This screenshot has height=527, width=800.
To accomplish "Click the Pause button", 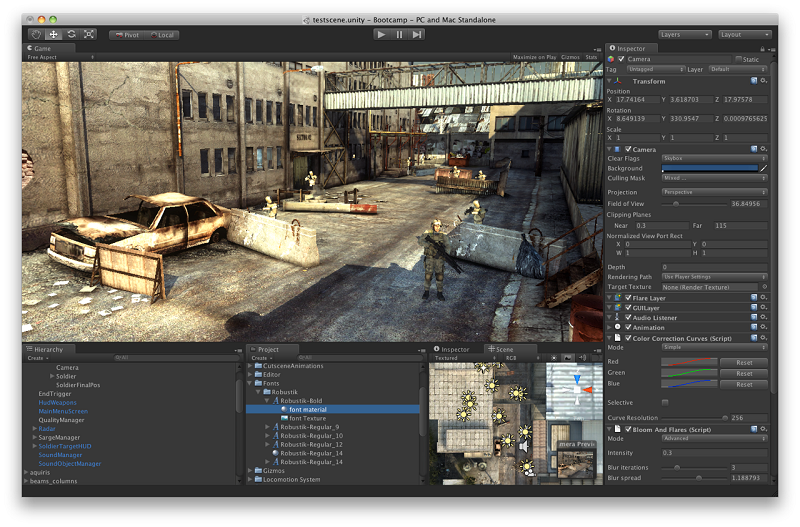I will (x=399, y=34).
